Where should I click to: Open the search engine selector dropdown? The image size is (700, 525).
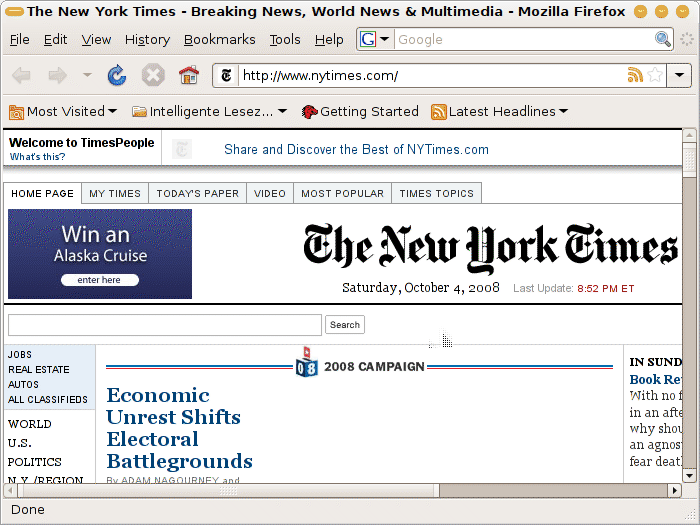pyautogui.click(x=375, y=39)
